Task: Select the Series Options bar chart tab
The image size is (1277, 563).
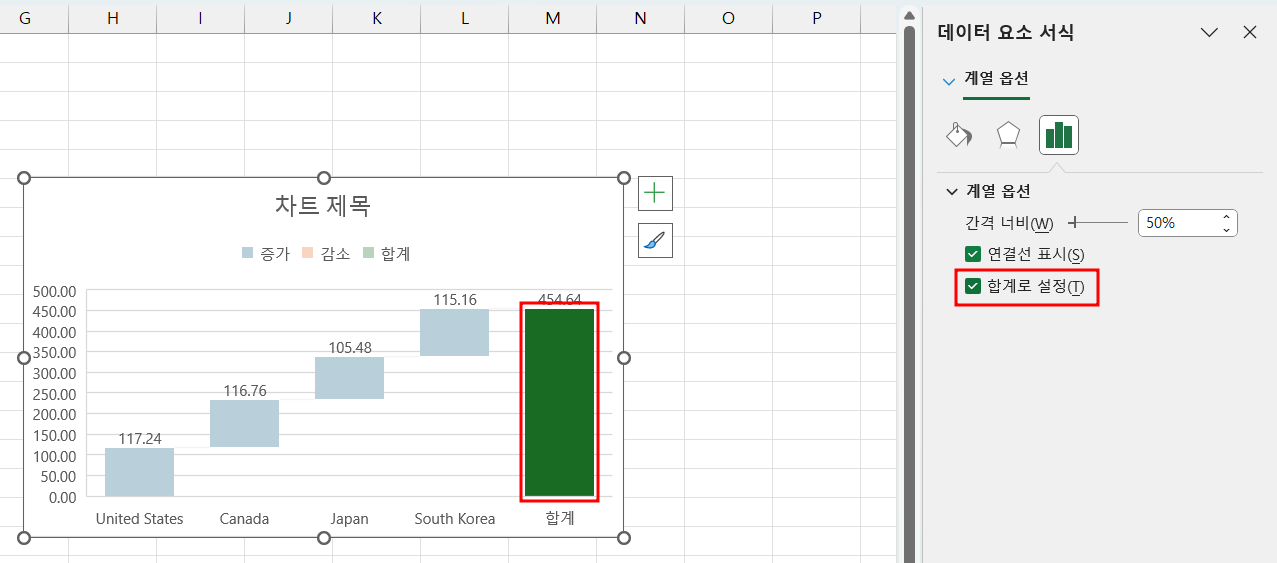Action: tap(1059, 135)
